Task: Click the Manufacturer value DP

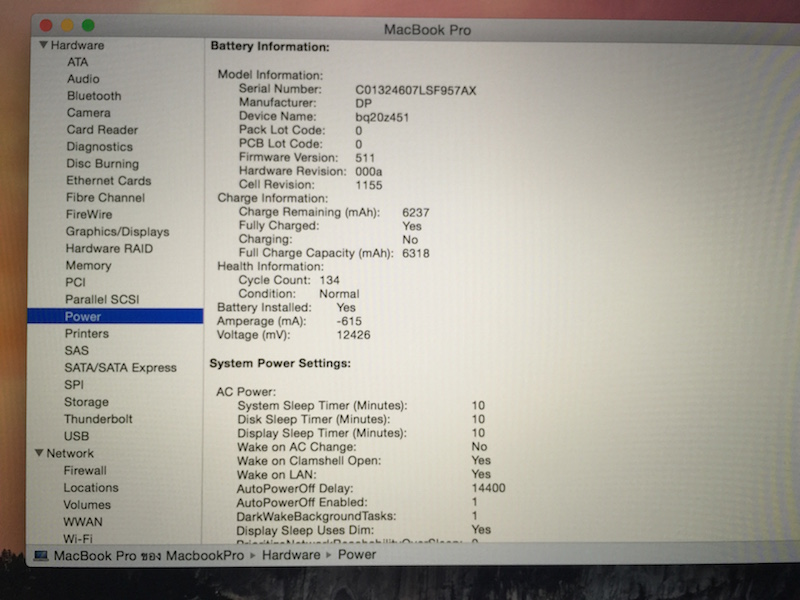Action: (x=364, y=104)
